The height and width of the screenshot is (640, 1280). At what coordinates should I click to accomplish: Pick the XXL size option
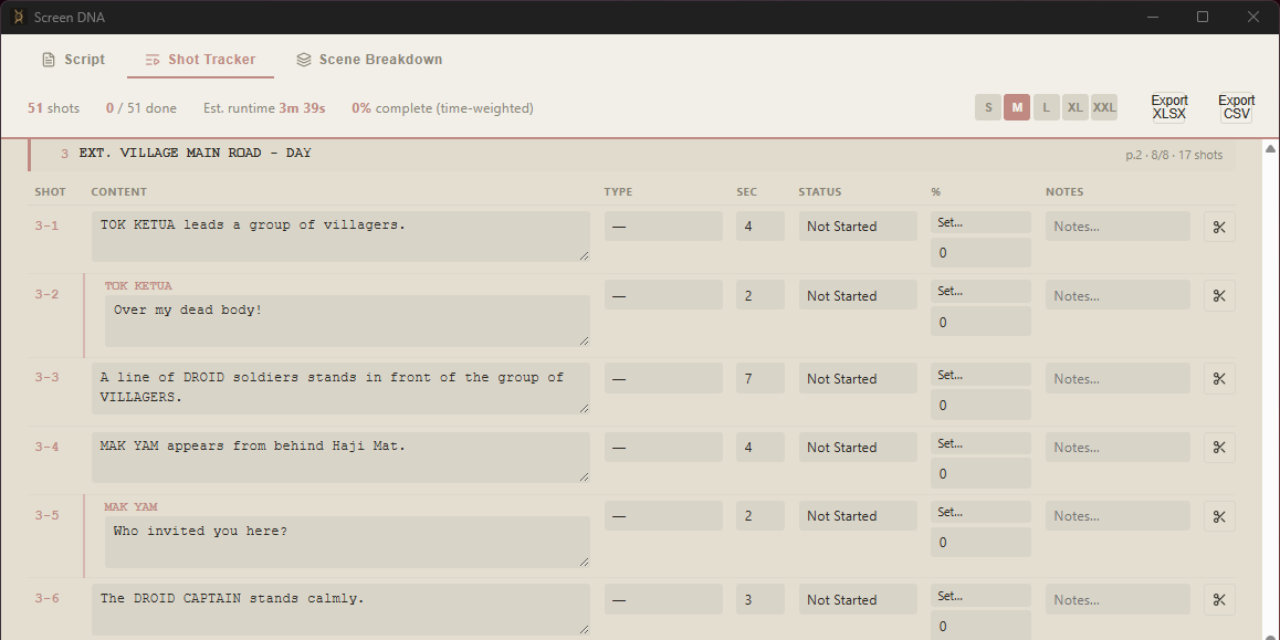pyautogui.click(x=1104, y=108)
